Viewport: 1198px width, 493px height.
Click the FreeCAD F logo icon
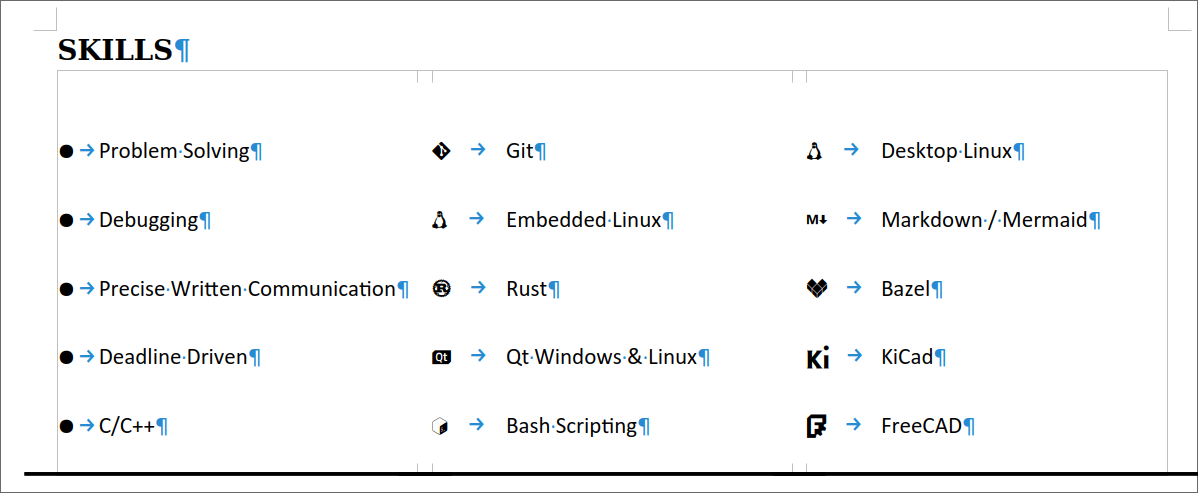pyautogui.click(x=816, y=426)
